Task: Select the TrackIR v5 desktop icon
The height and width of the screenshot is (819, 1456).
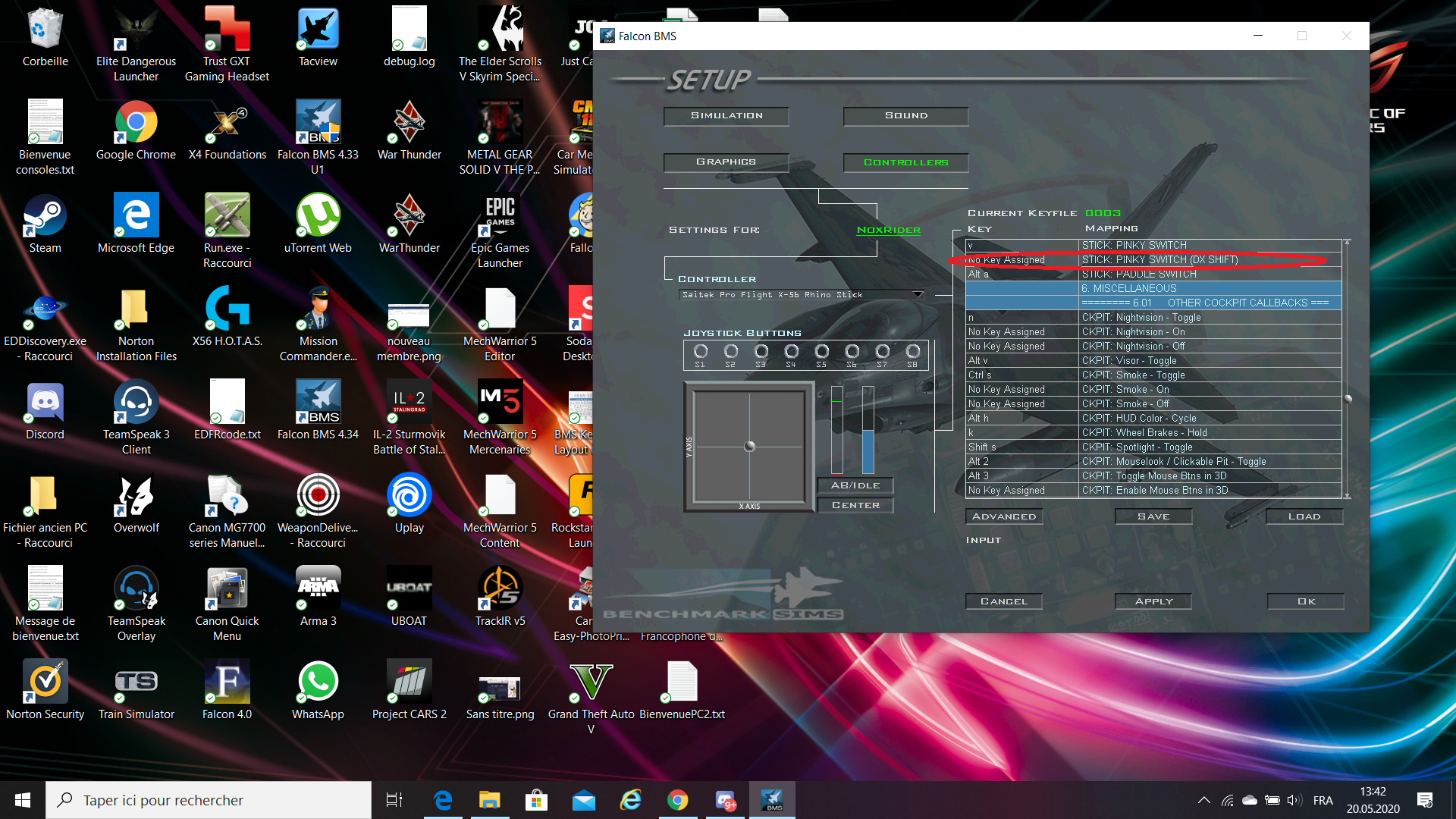Action: click(500, 598)
